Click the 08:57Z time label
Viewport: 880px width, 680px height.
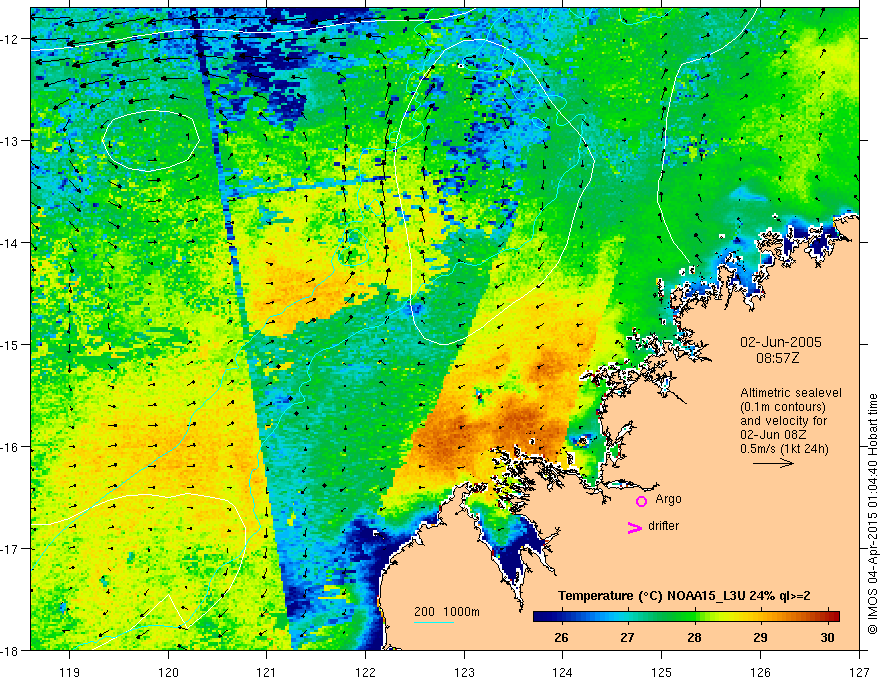point(777,358)
